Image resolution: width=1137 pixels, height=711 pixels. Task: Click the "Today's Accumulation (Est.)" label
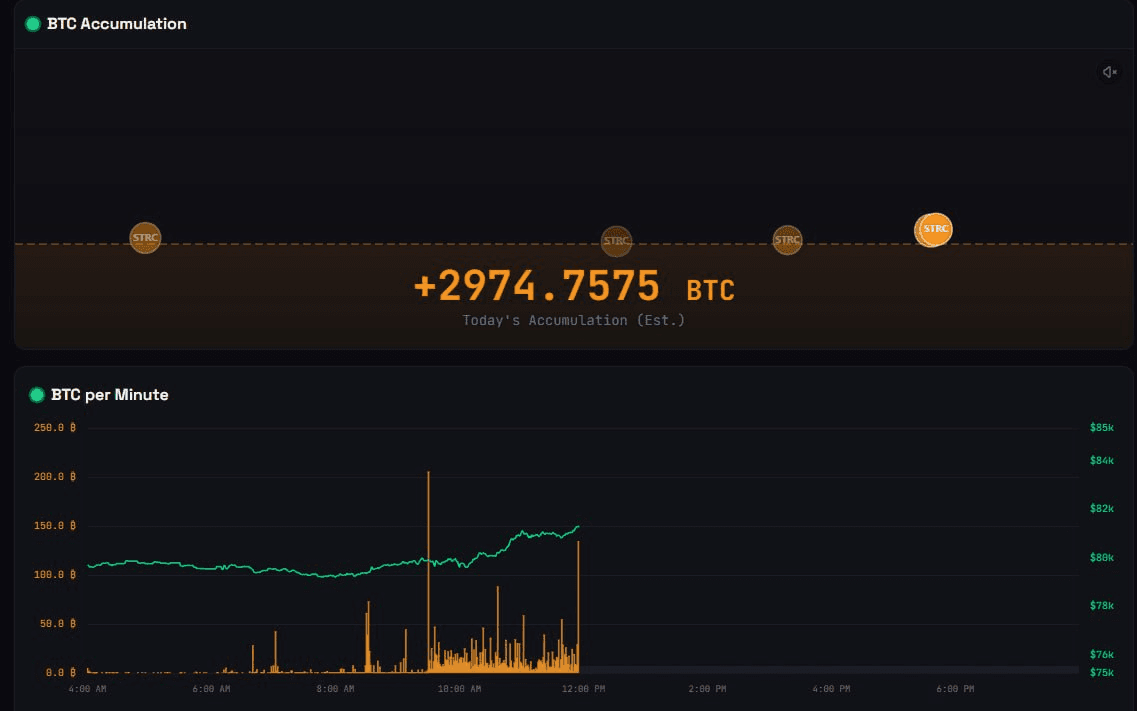[x=574, y=320]
